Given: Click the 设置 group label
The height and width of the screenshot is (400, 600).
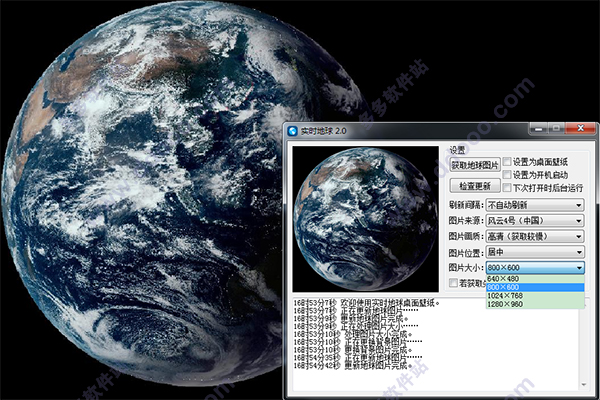Looking at the screenshot, I should tap(457, 150).
